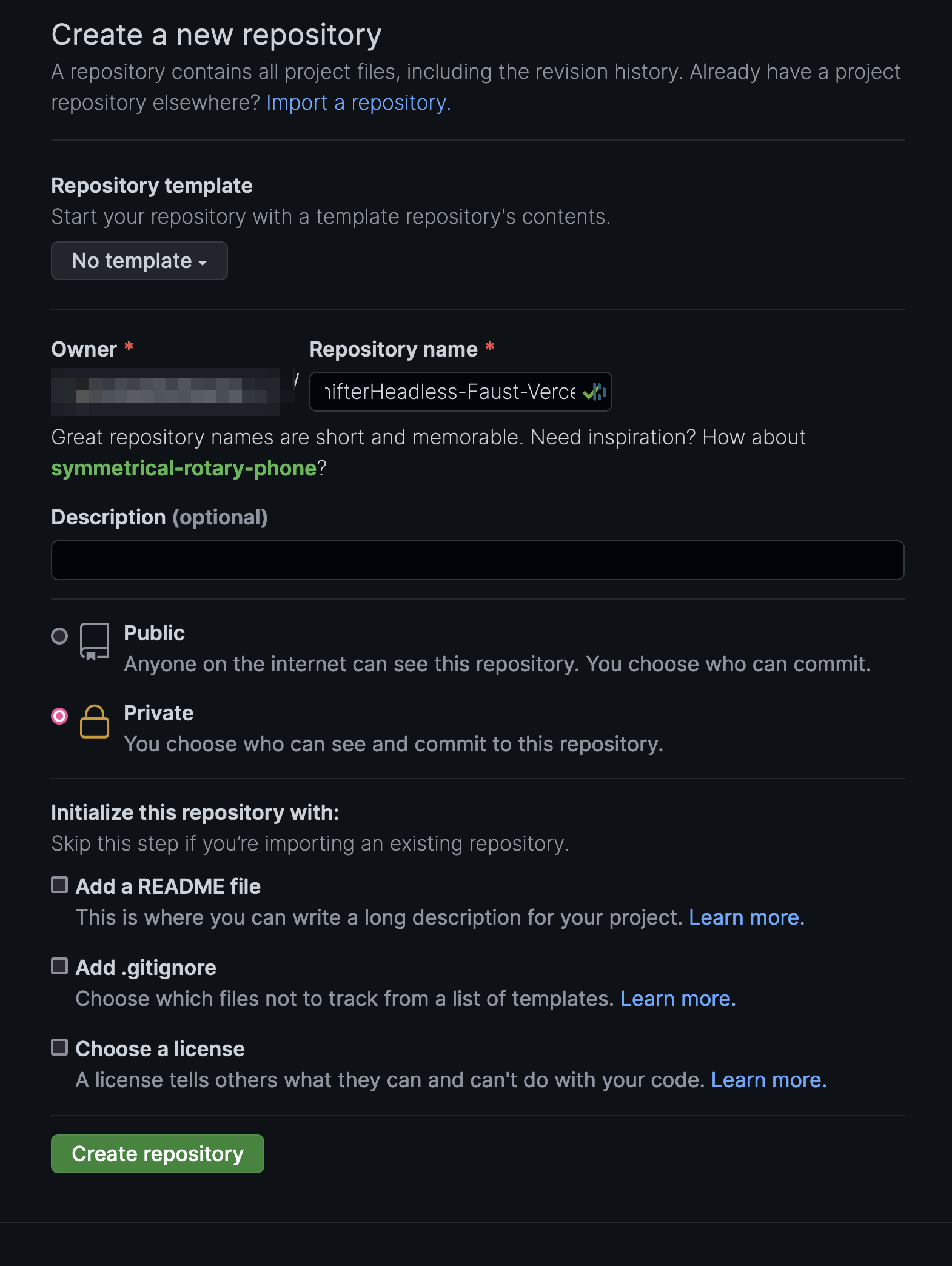Open the blurred Owner selector
Screen dimensions: 952x1266
pos(166,391)
